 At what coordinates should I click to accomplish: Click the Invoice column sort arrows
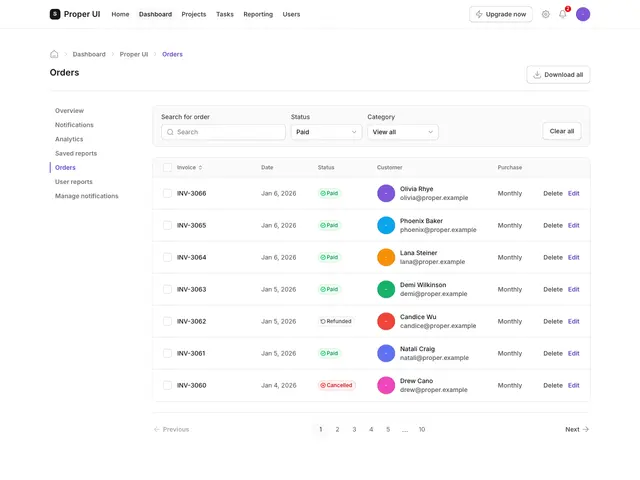tap(200, 167)
